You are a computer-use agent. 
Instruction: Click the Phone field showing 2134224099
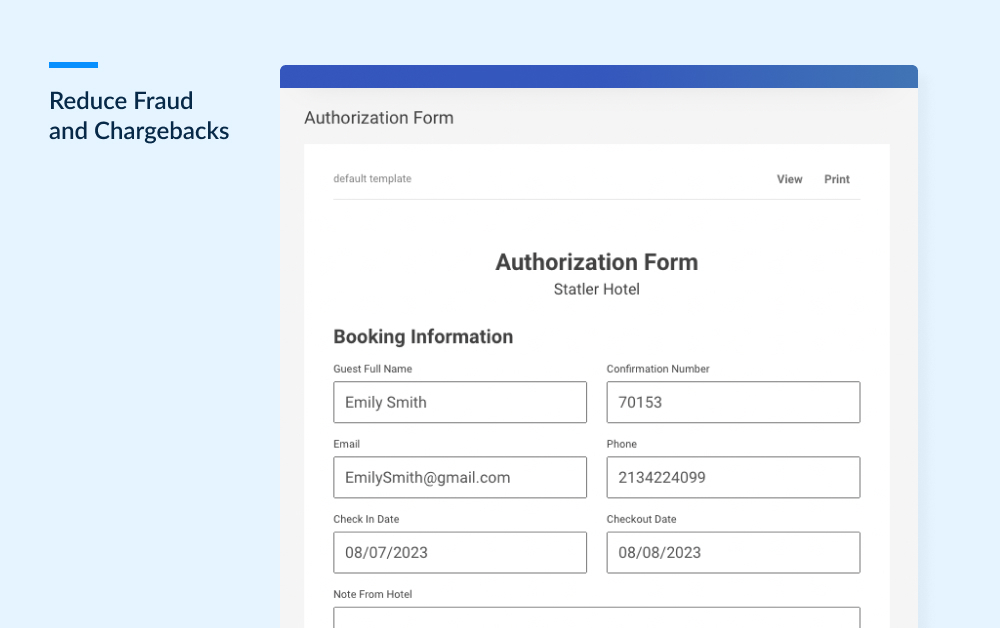click(x=733, y=477)
